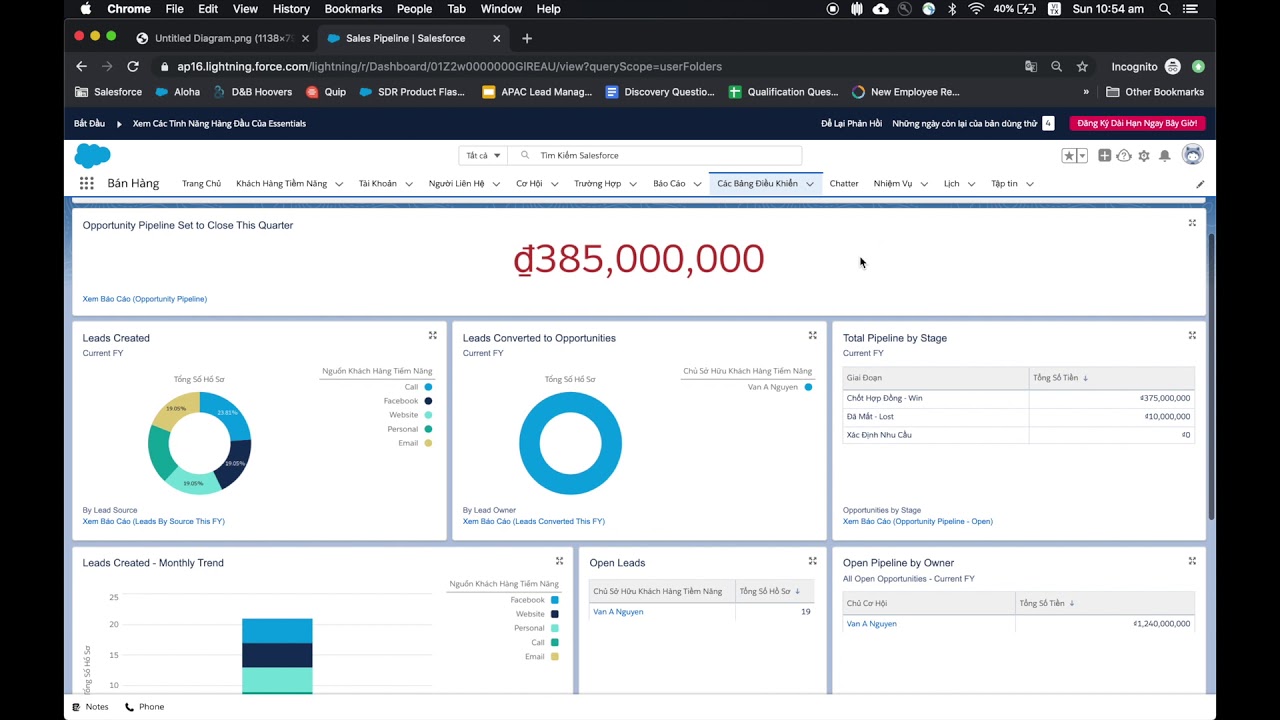
Task: Open the Phone utility item
Action: click(x=145, y=707)
